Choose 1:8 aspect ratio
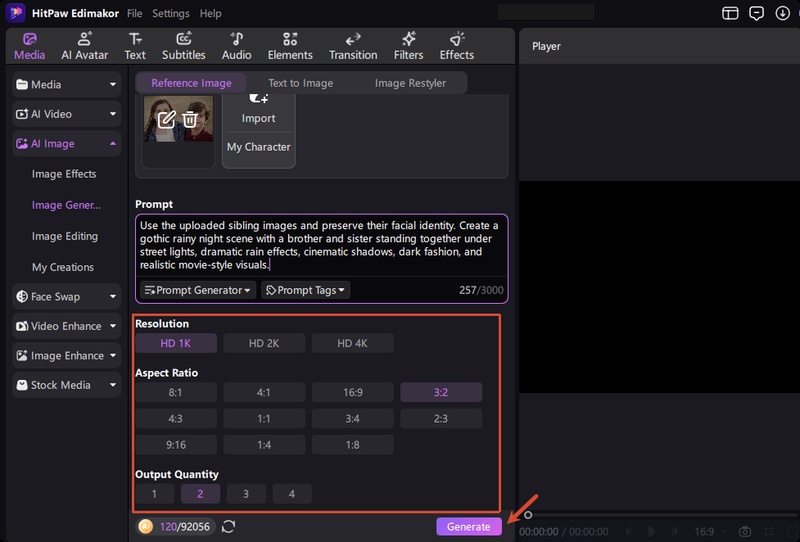The height and width of the screenshot is (542, 800). (x=352, y=445)
